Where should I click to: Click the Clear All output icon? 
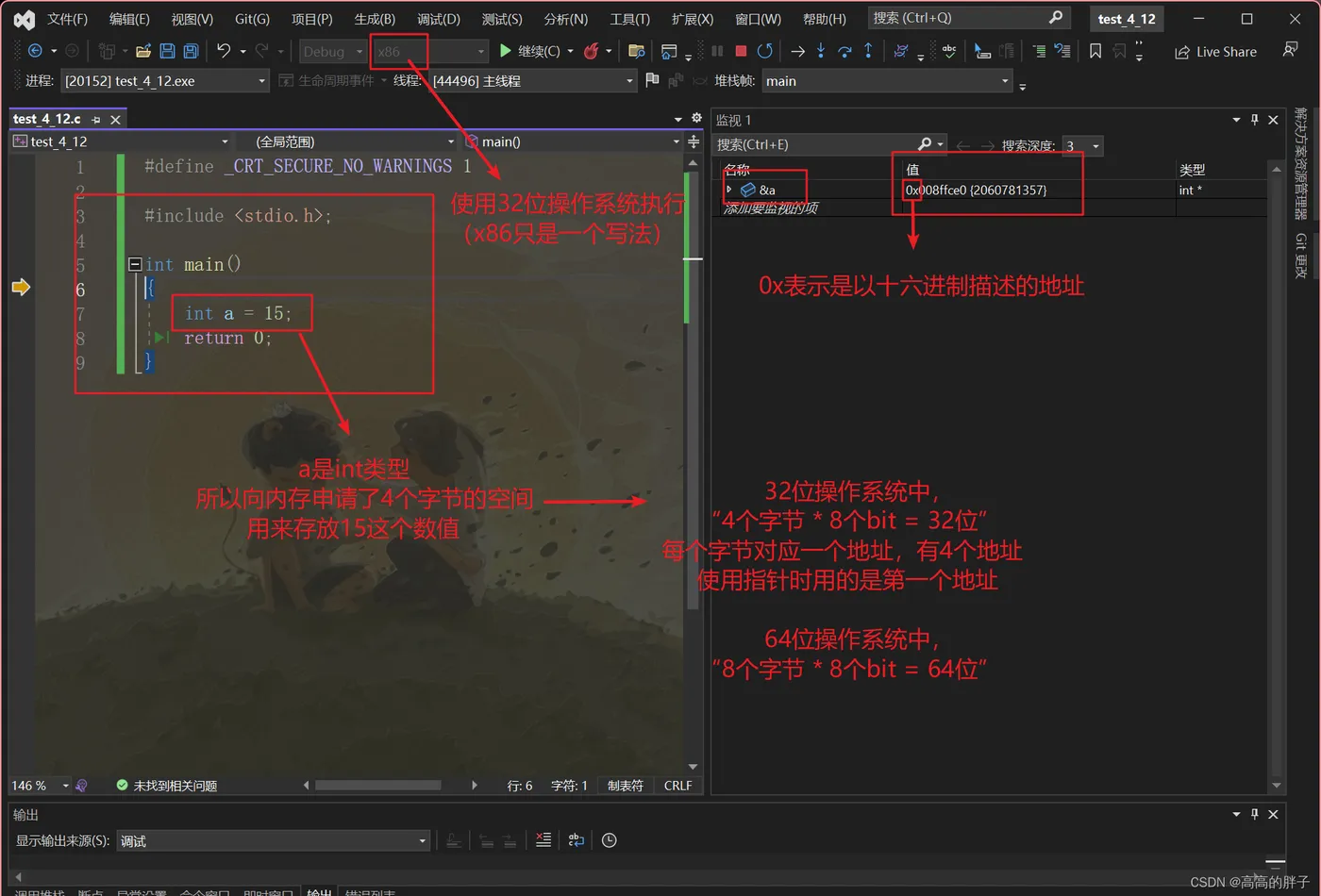543,839
